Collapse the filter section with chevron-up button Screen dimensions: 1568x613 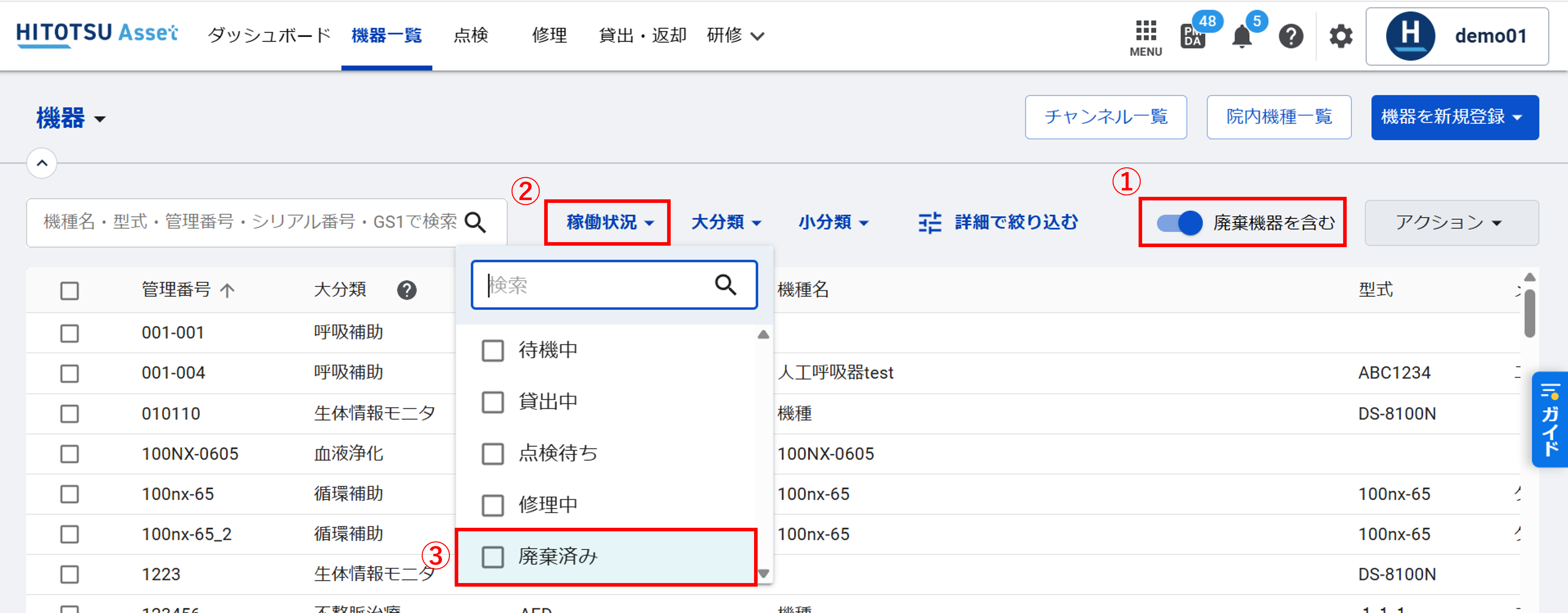click(41, 163)
